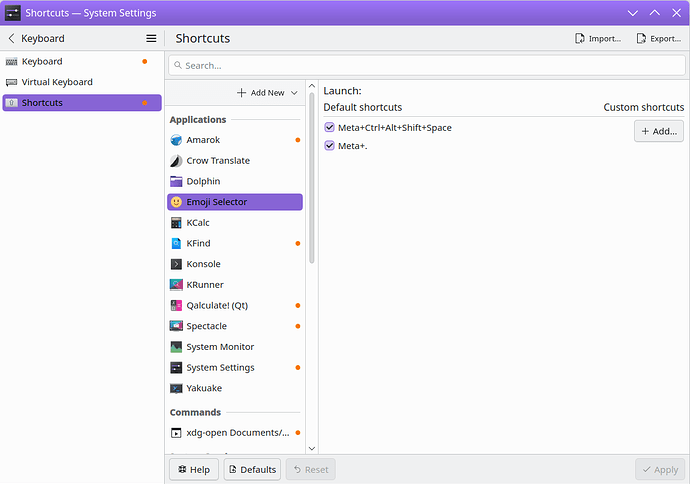This screenshot has height=484, width=690.
Task: Select Dolphin in applications list
Action: [235, 181]
